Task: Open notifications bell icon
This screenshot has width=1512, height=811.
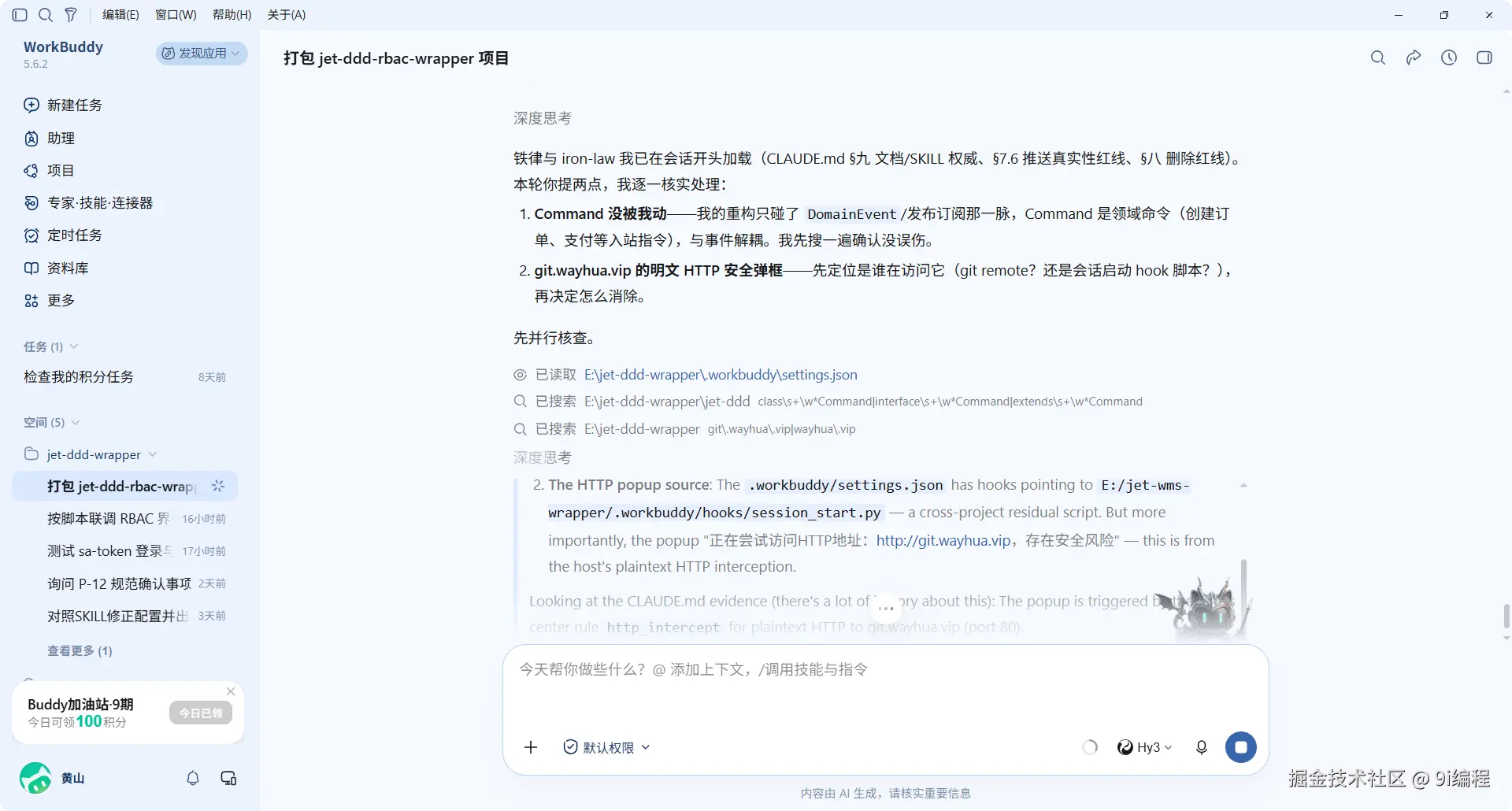Action: 193,778
